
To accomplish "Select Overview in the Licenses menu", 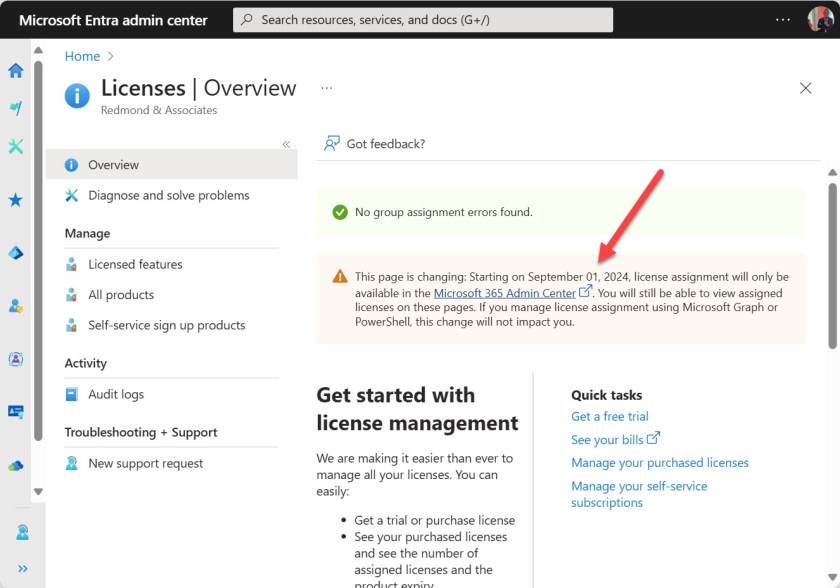I will pos(171,164).
